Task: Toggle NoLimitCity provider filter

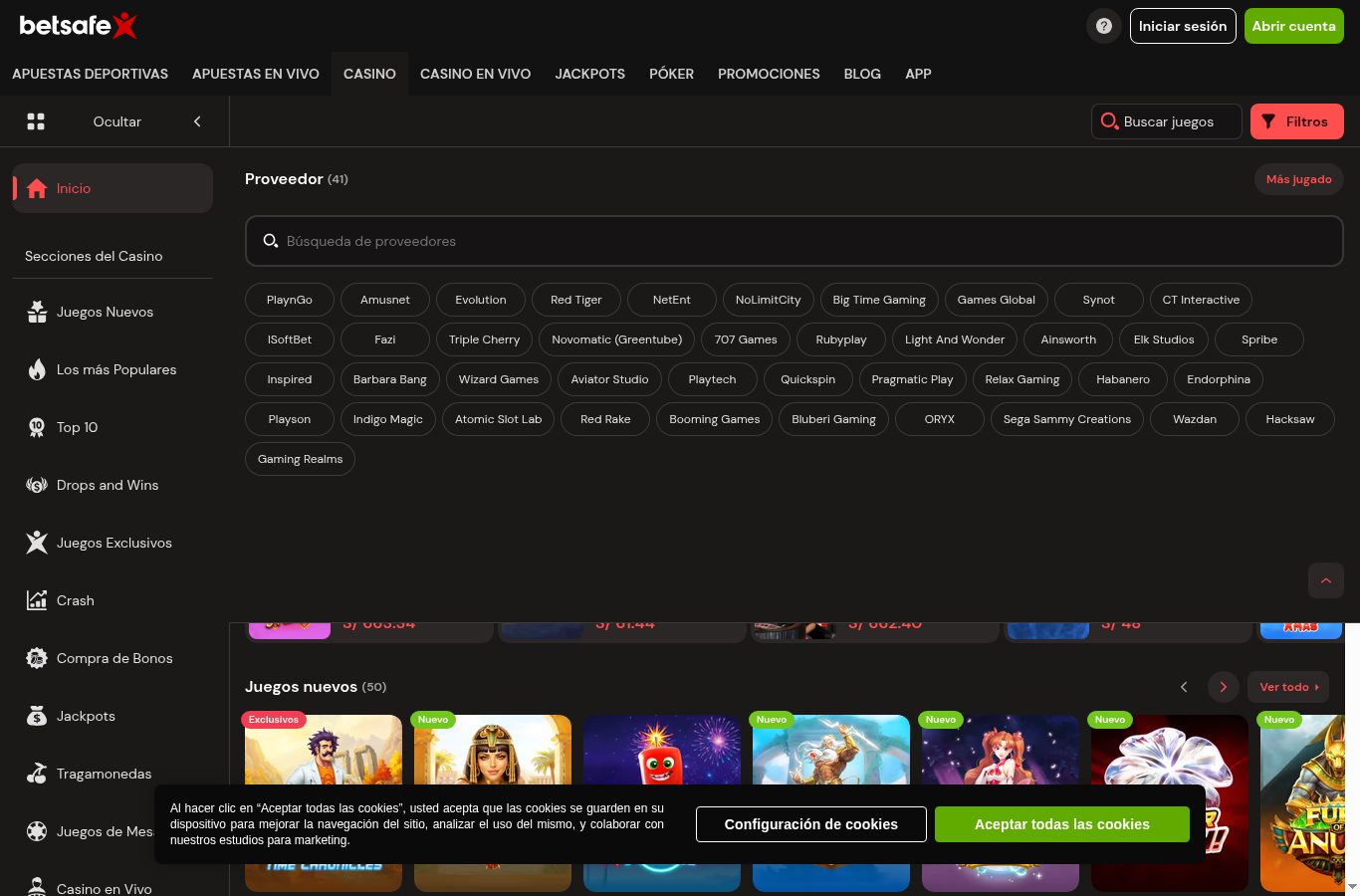Action: [x=769, y=300]
